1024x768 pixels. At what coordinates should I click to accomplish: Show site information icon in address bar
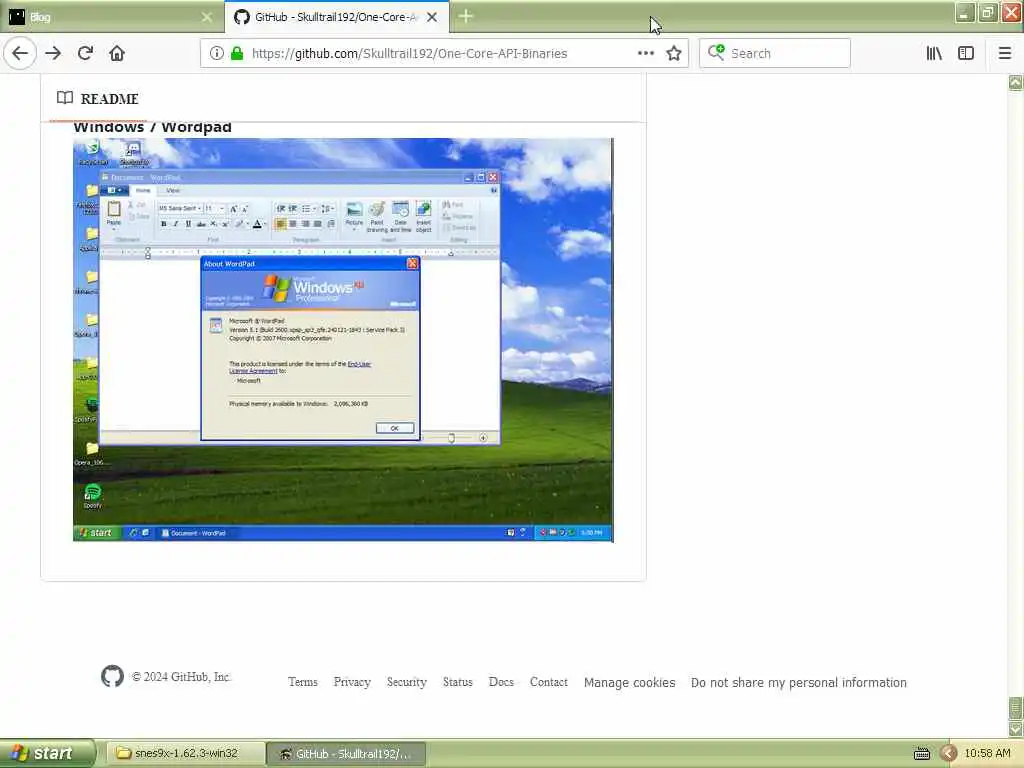(x=216, y=54)
